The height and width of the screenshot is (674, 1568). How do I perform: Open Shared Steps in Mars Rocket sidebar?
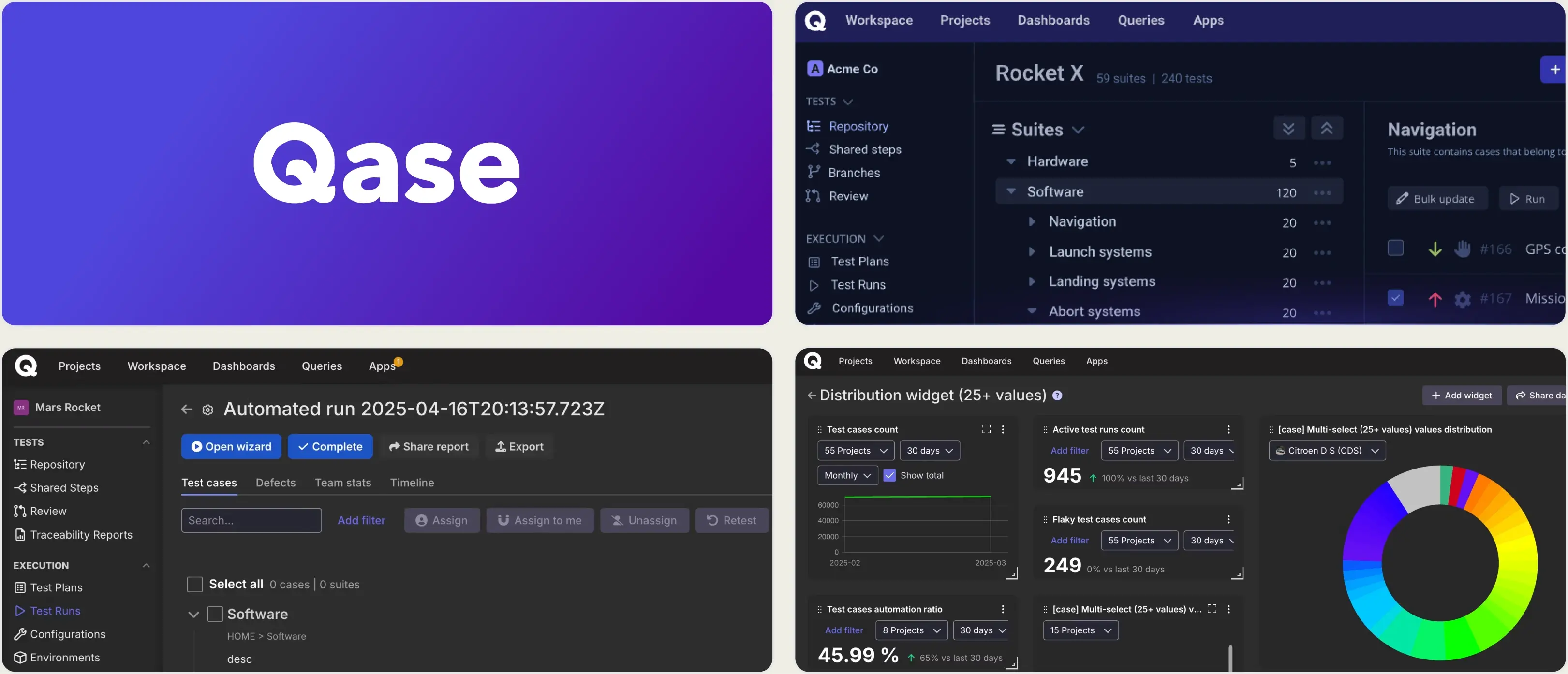(56, 488)
